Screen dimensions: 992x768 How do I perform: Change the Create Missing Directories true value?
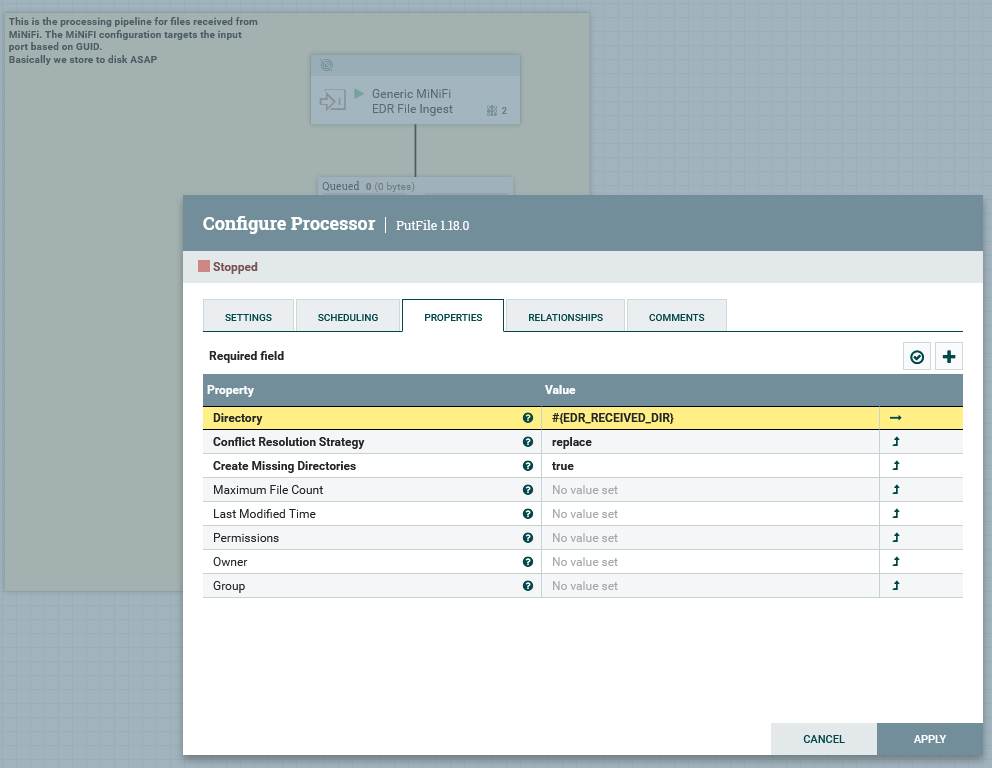click(709, 466)
